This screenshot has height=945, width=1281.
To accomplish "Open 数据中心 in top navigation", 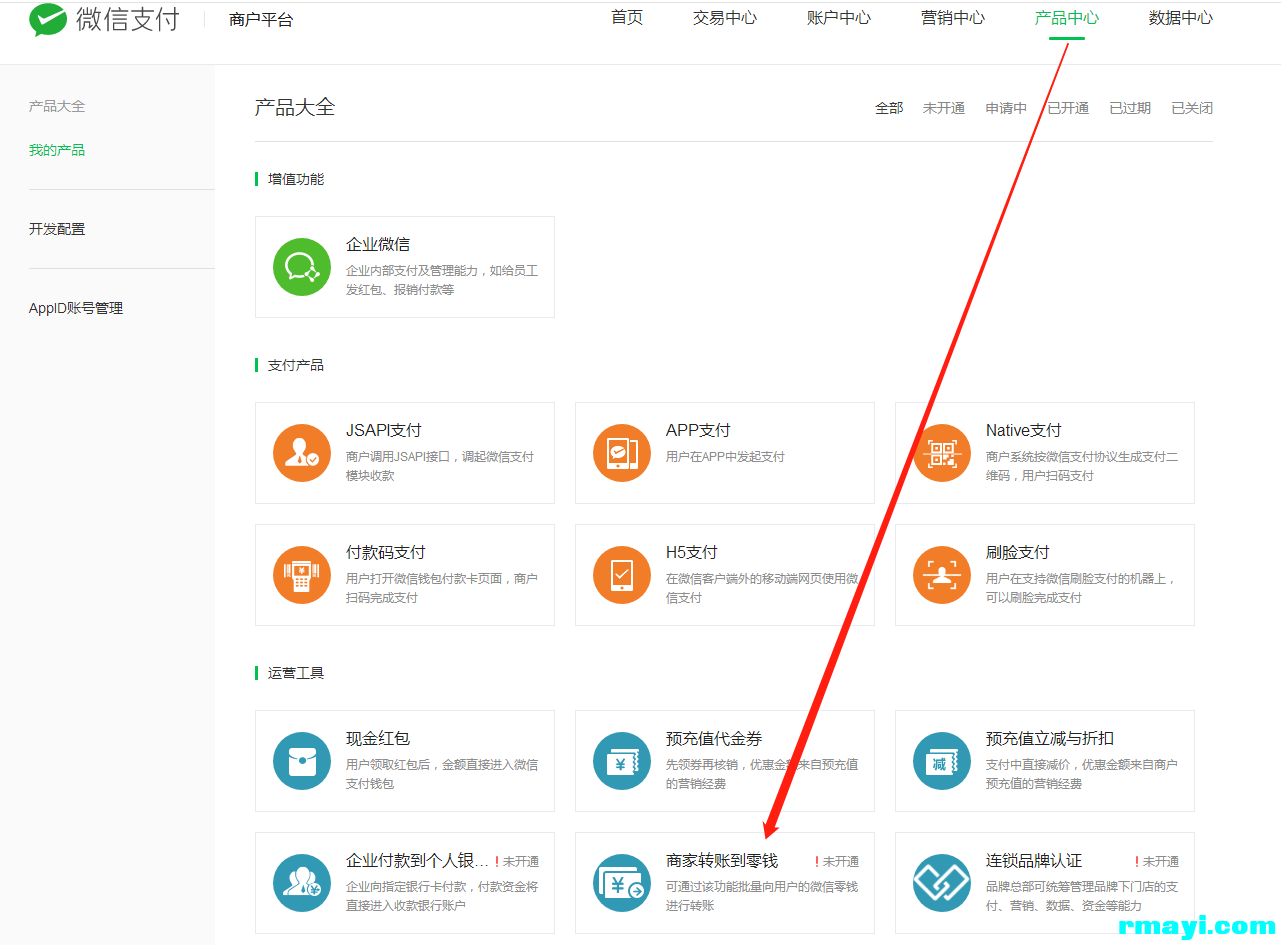I will (x=1181, y=18).
